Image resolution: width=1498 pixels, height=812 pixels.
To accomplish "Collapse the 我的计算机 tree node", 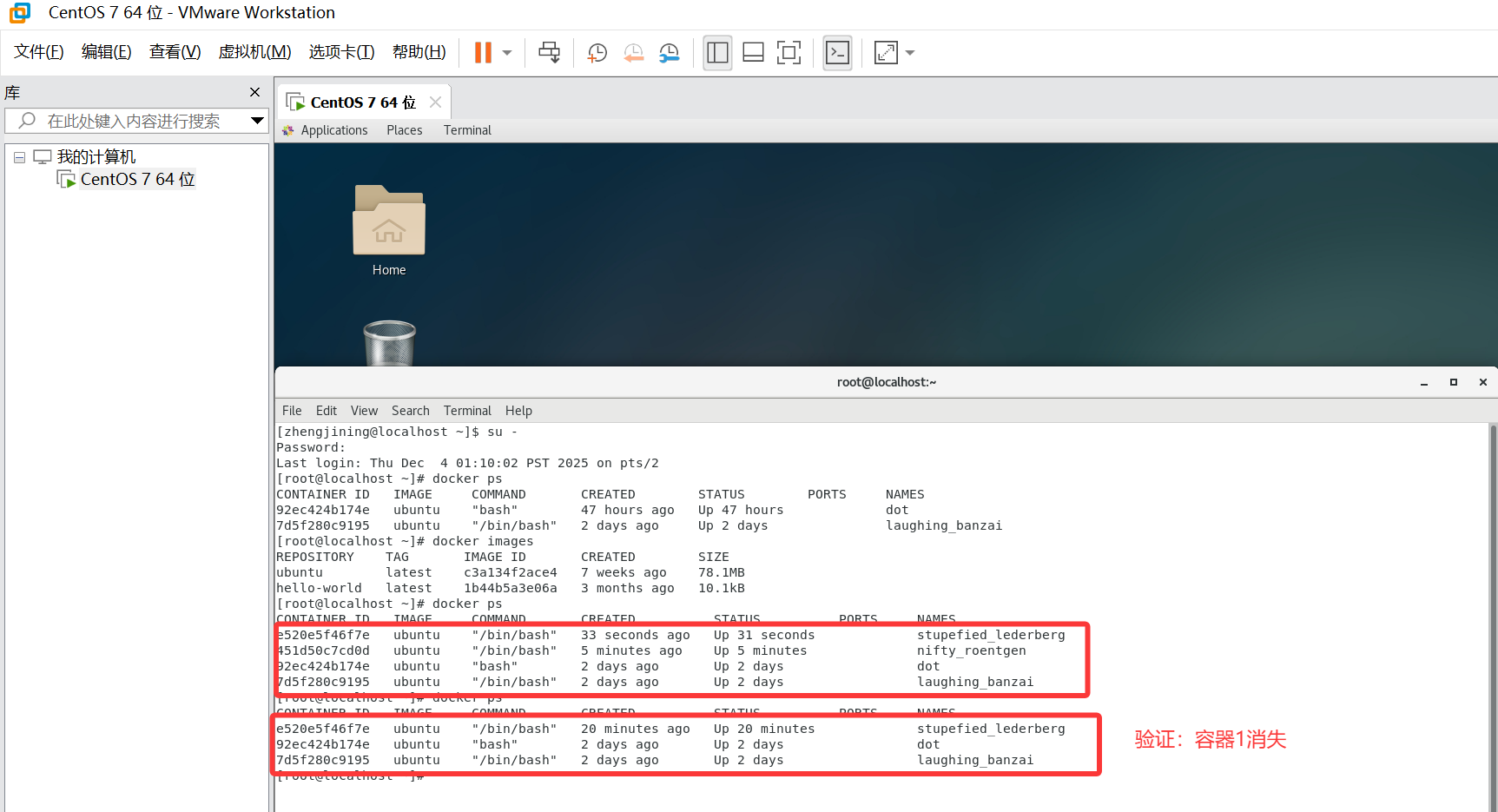I will click(x=19, y=156).
